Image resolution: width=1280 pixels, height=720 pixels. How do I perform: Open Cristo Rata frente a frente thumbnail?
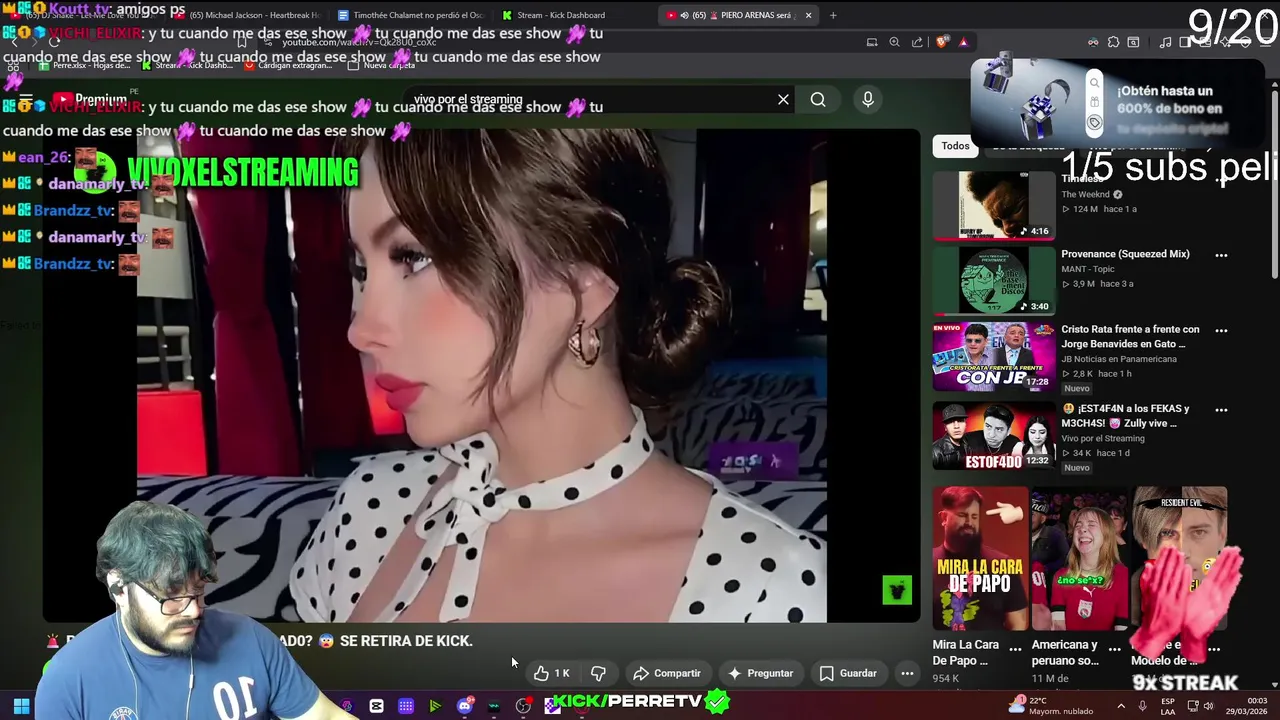pos(993,357)
